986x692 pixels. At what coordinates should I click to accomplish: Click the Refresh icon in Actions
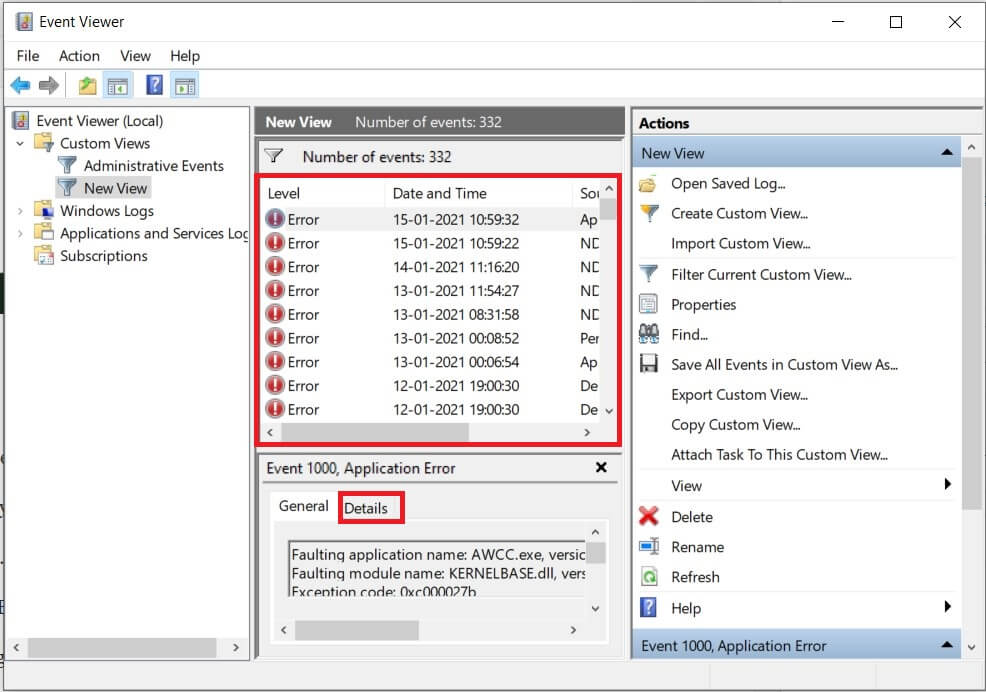649,577
